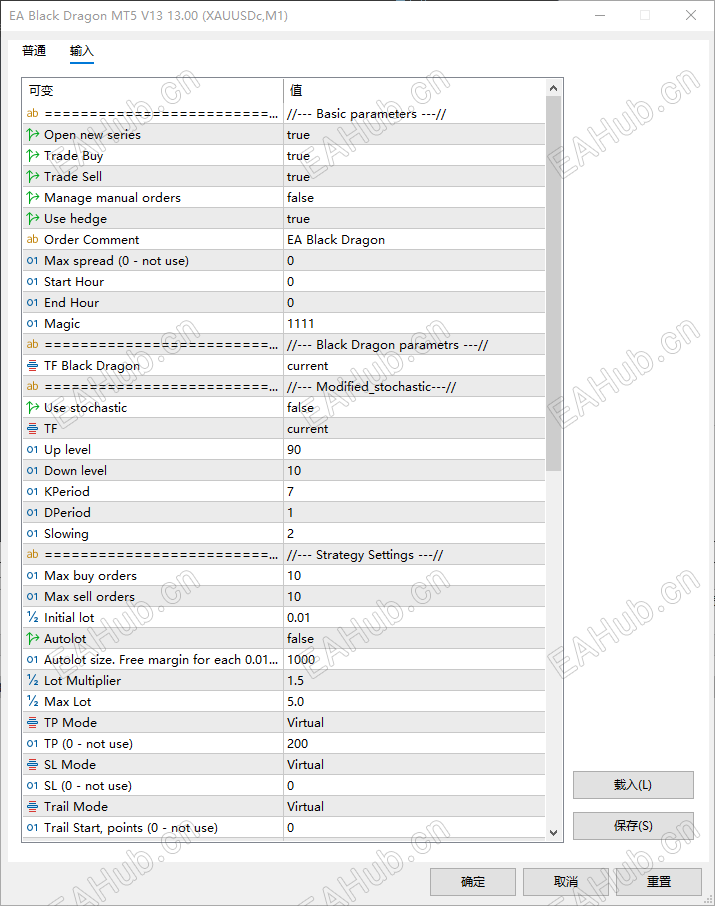Click the boolean icon beside Use hedge

tap(33, 218)
